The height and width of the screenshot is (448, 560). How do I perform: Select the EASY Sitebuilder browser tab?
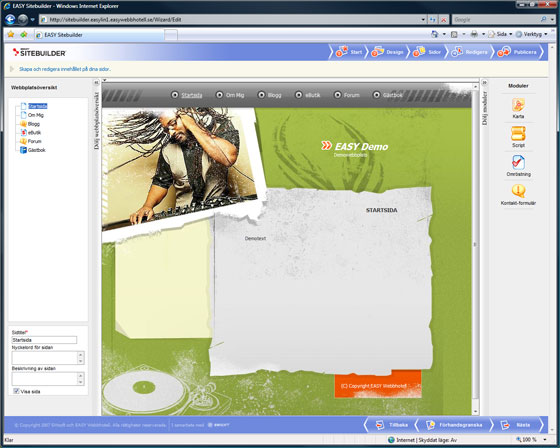(x=99, y=35)
